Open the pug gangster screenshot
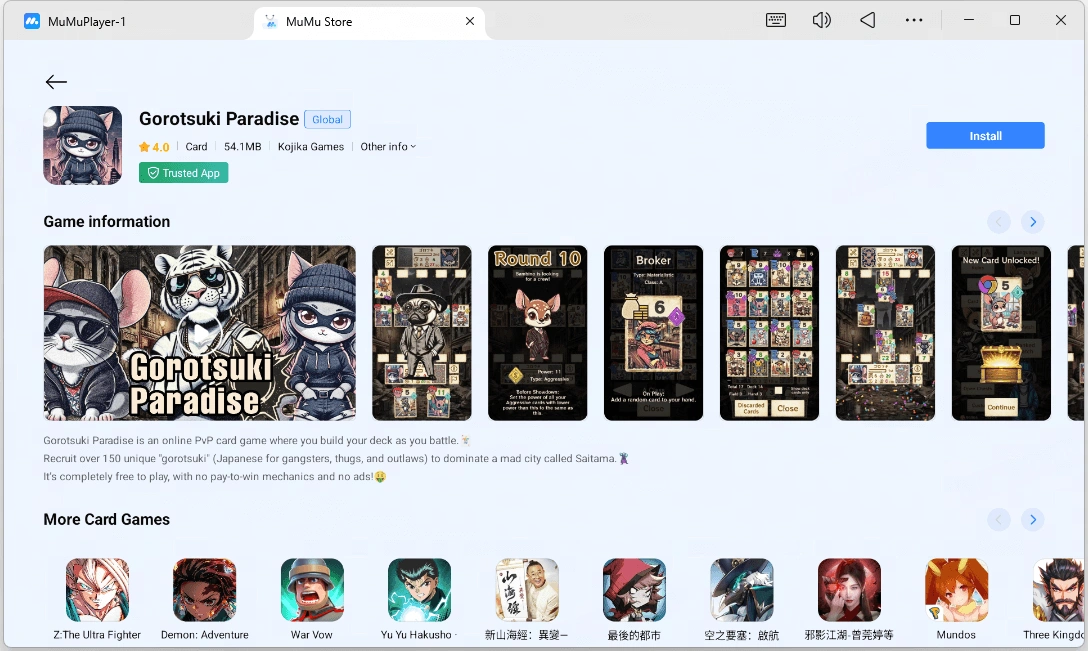This screenshot has width=1088, height=651. 422,332
